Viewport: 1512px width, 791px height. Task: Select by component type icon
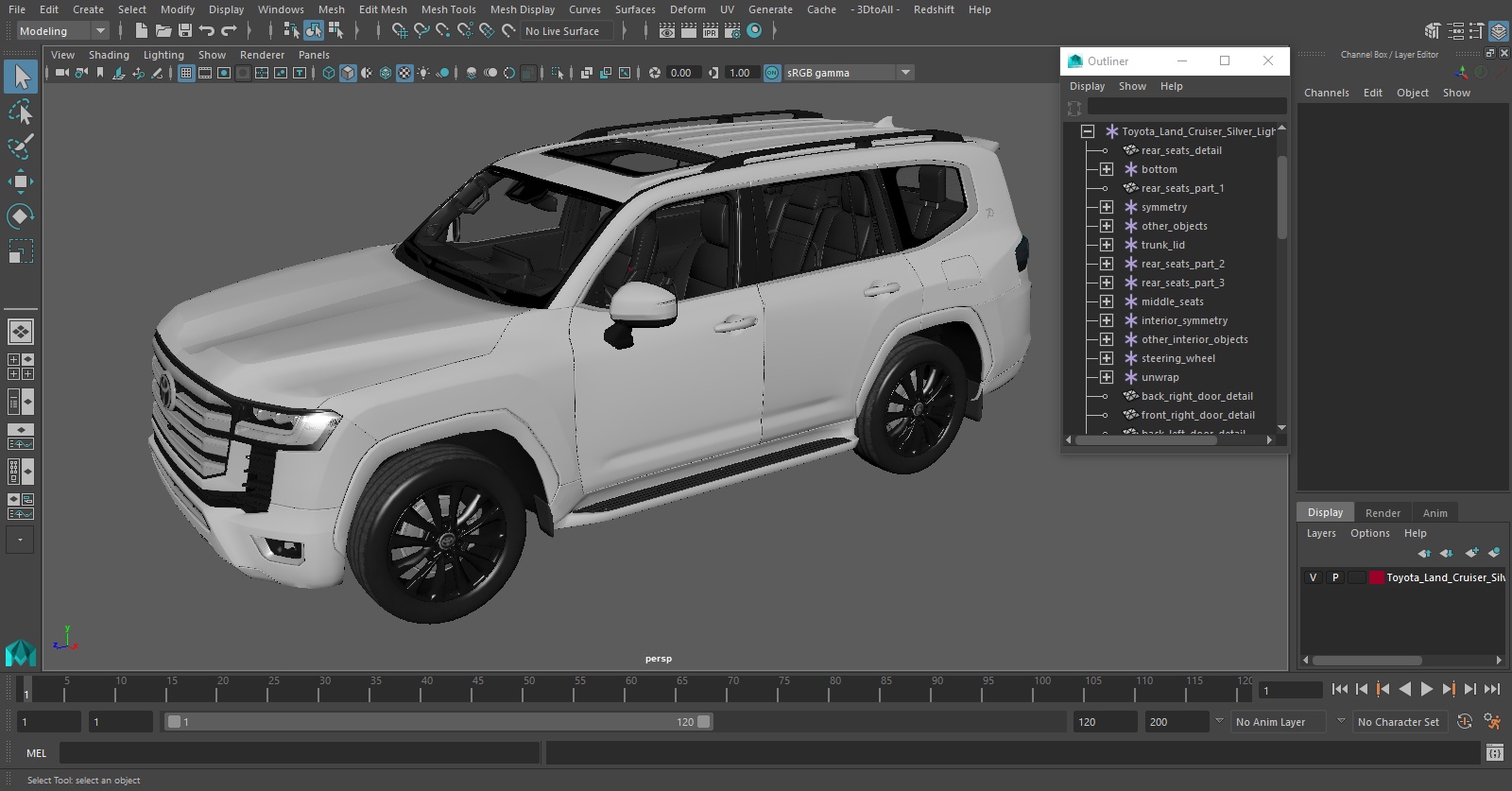pyautogui.click(x=335, y=31)
